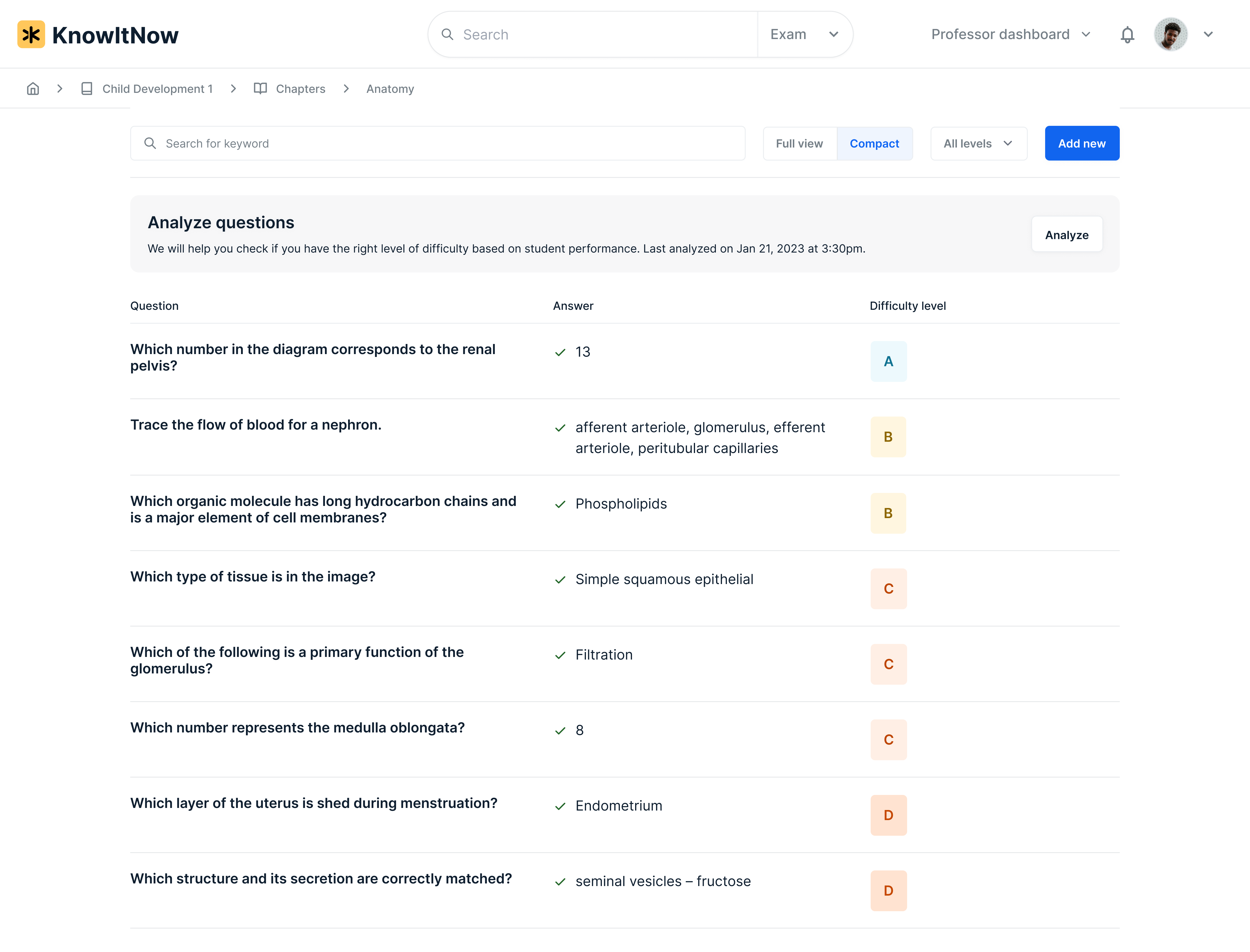Click the Difficulty level column header
The image size is (1250, 952).
coord(908,306)
